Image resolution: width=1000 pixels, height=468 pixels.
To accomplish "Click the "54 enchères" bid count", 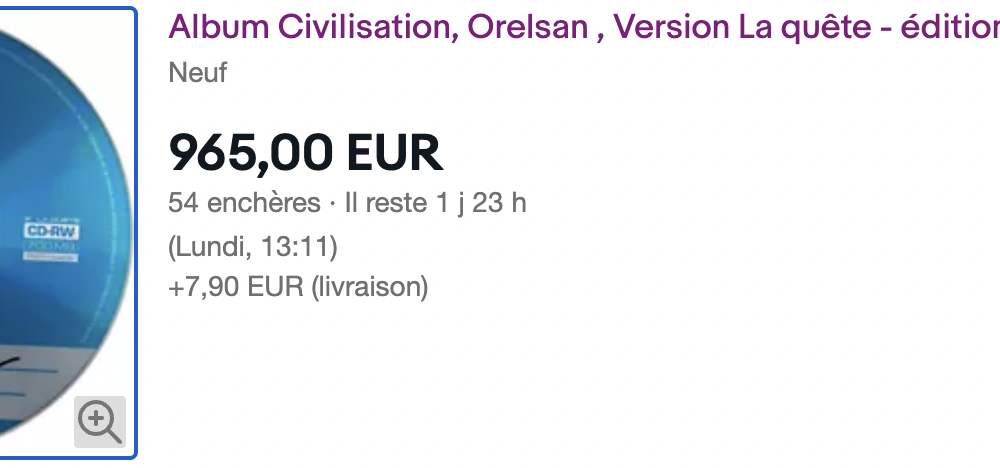I will click(243, 203).
